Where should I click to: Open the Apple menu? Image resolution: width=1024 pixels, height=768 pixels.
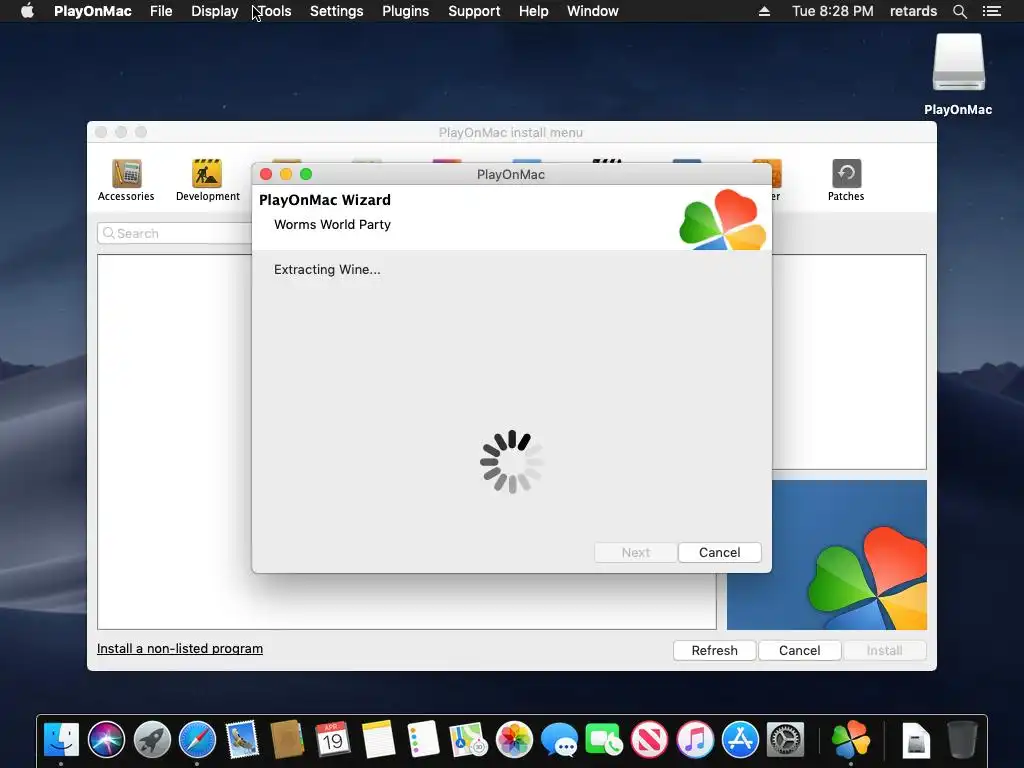[27, 11]
